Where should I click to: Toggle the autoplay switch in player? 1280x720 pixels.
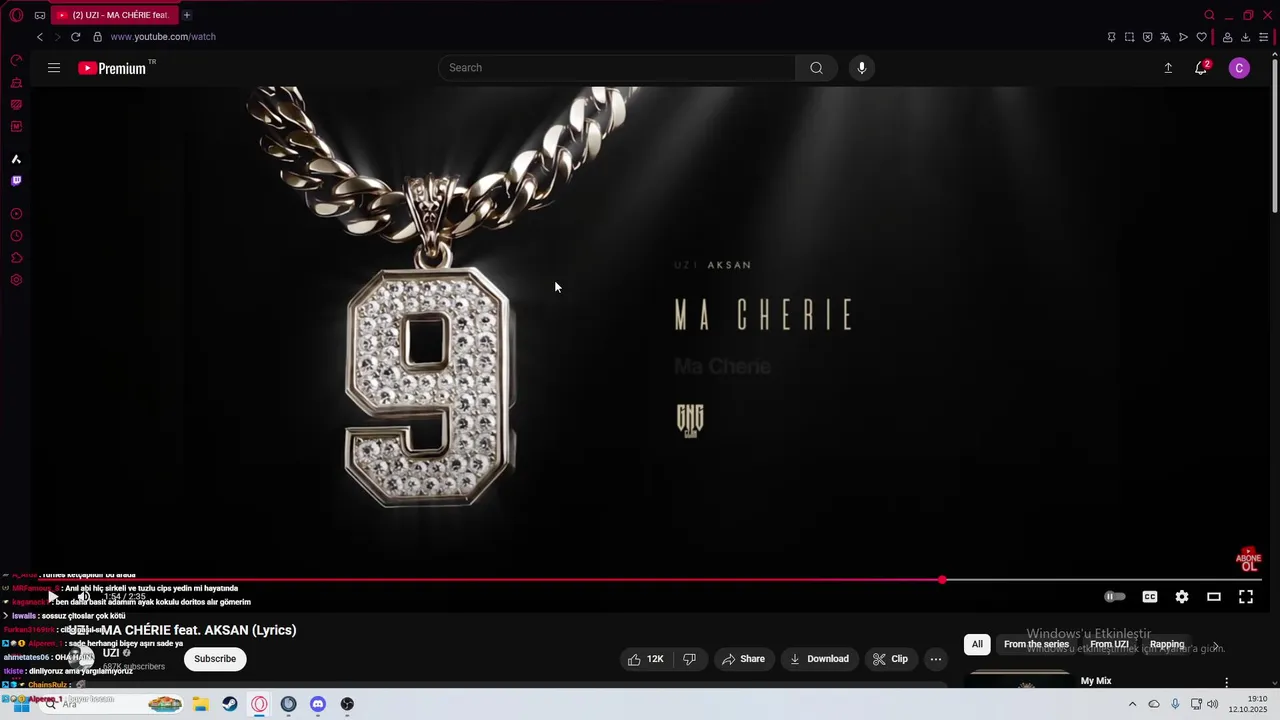[x=1114, y=597]
